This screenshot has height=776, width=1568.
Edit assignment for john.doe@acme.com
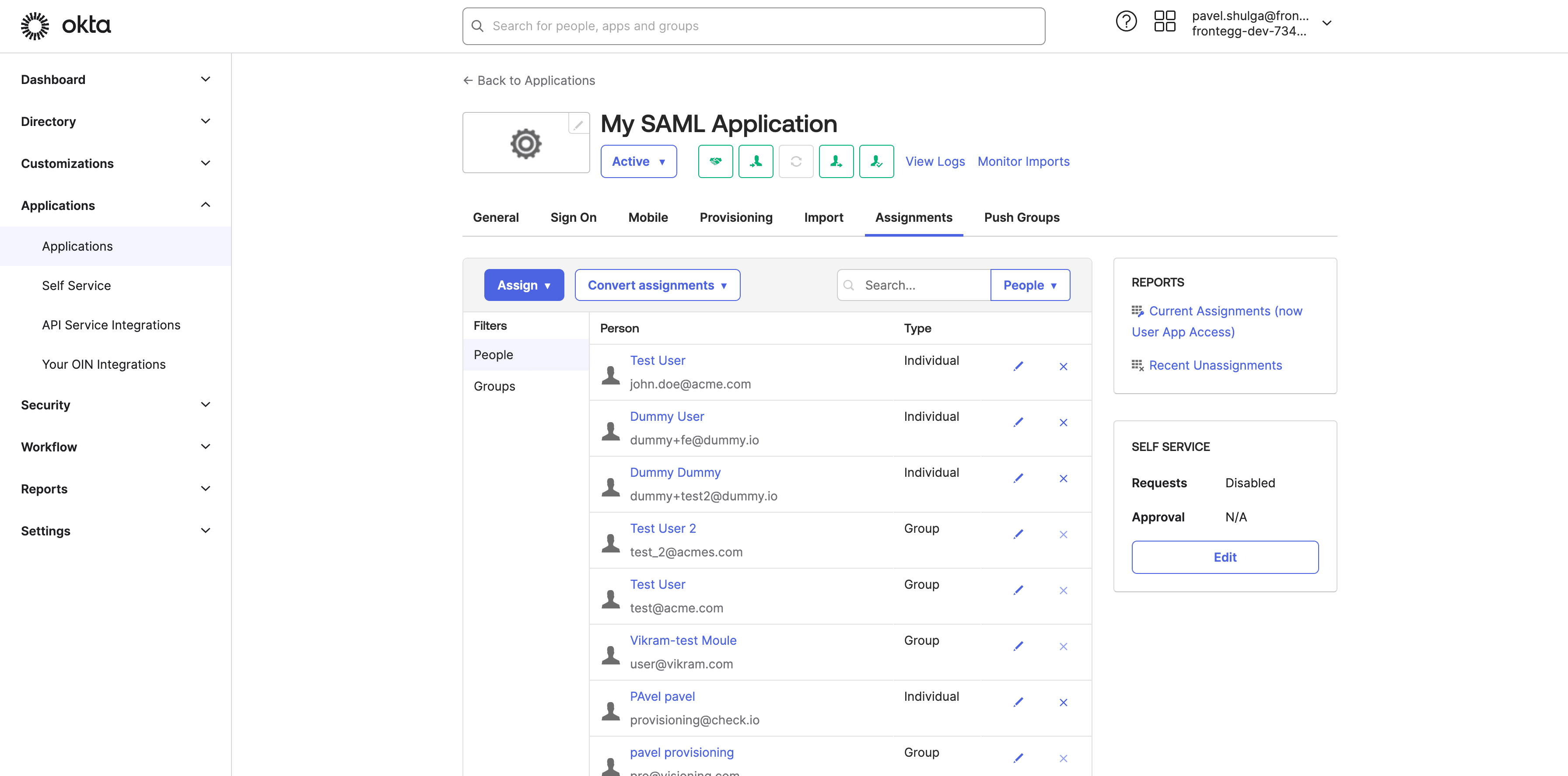coord(1018,367)
